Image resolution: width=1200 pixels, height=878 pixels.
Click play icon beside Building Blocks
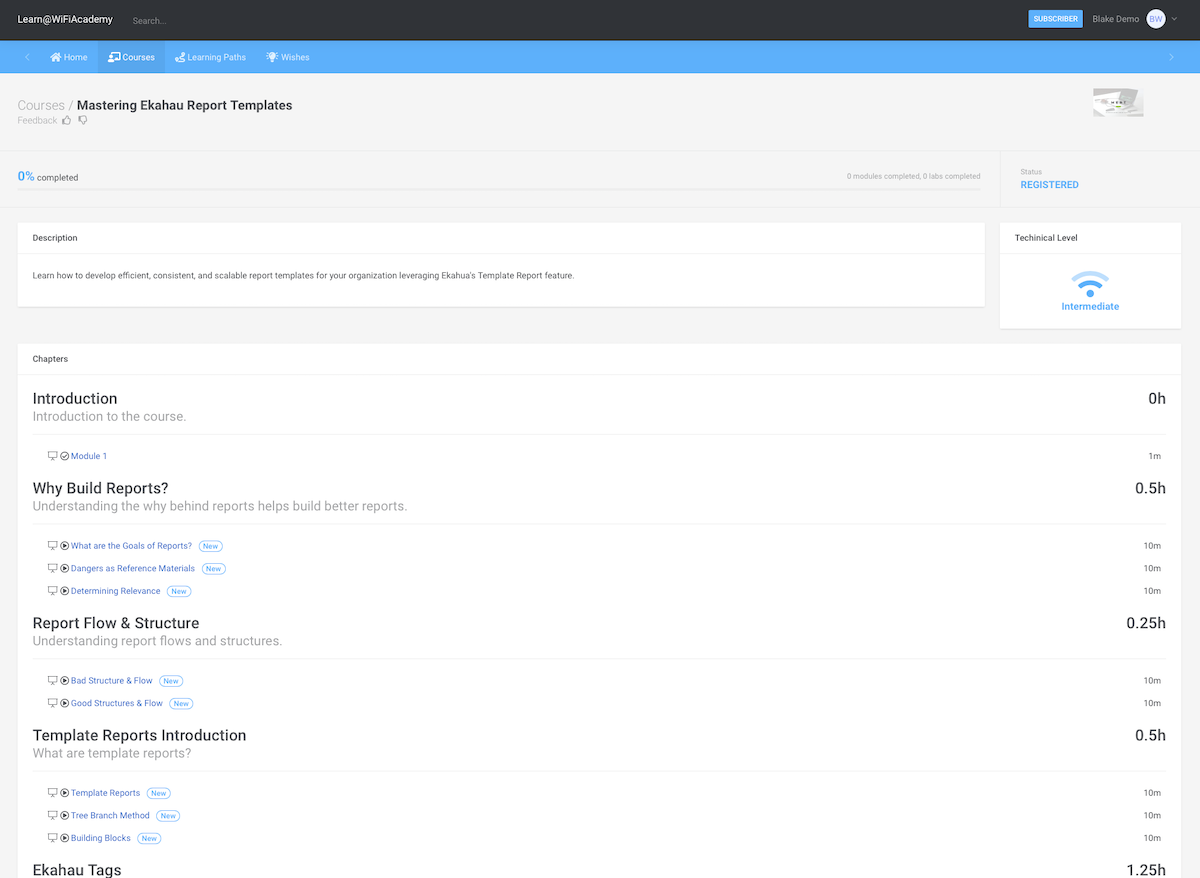pyautogui.click(x=65, y=838)
